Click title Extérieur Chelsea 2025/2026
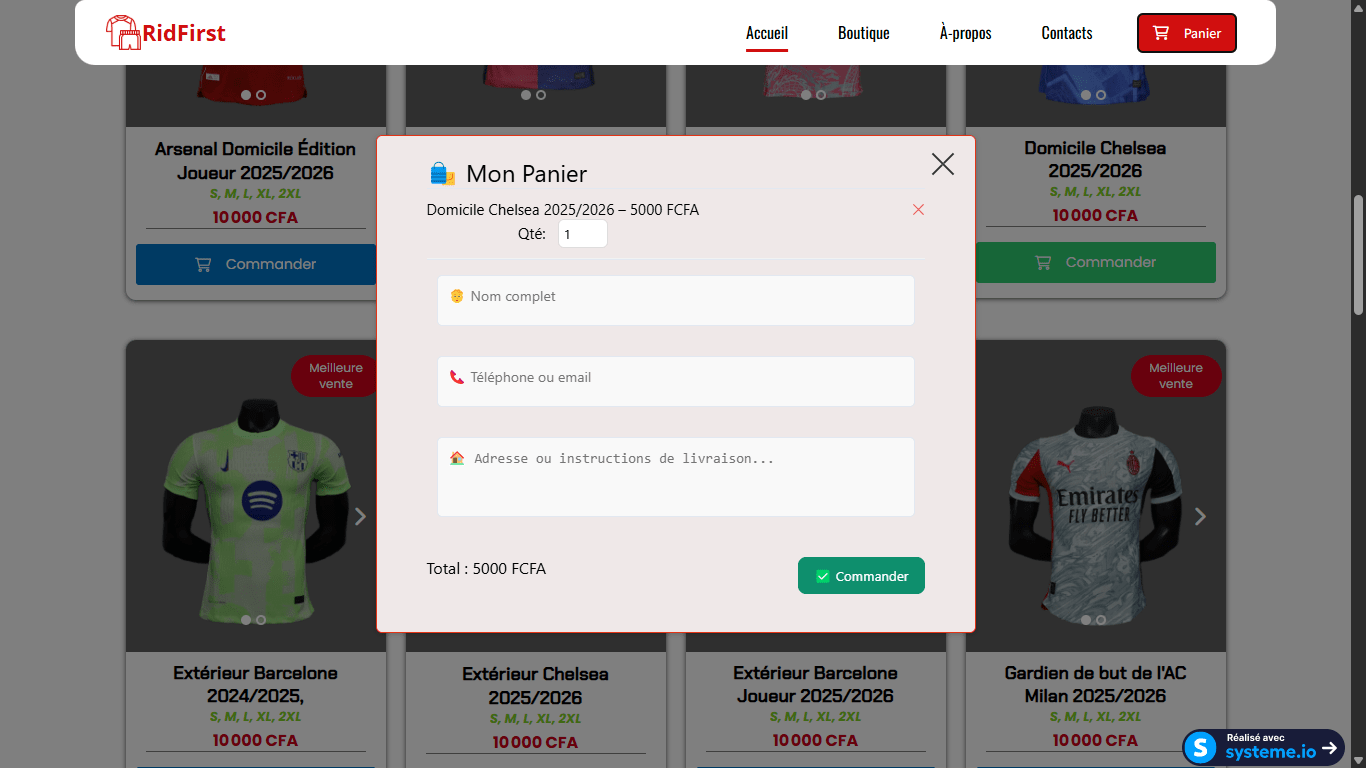Viewport: 1366px width, 768px height. (x=536, y=686)
